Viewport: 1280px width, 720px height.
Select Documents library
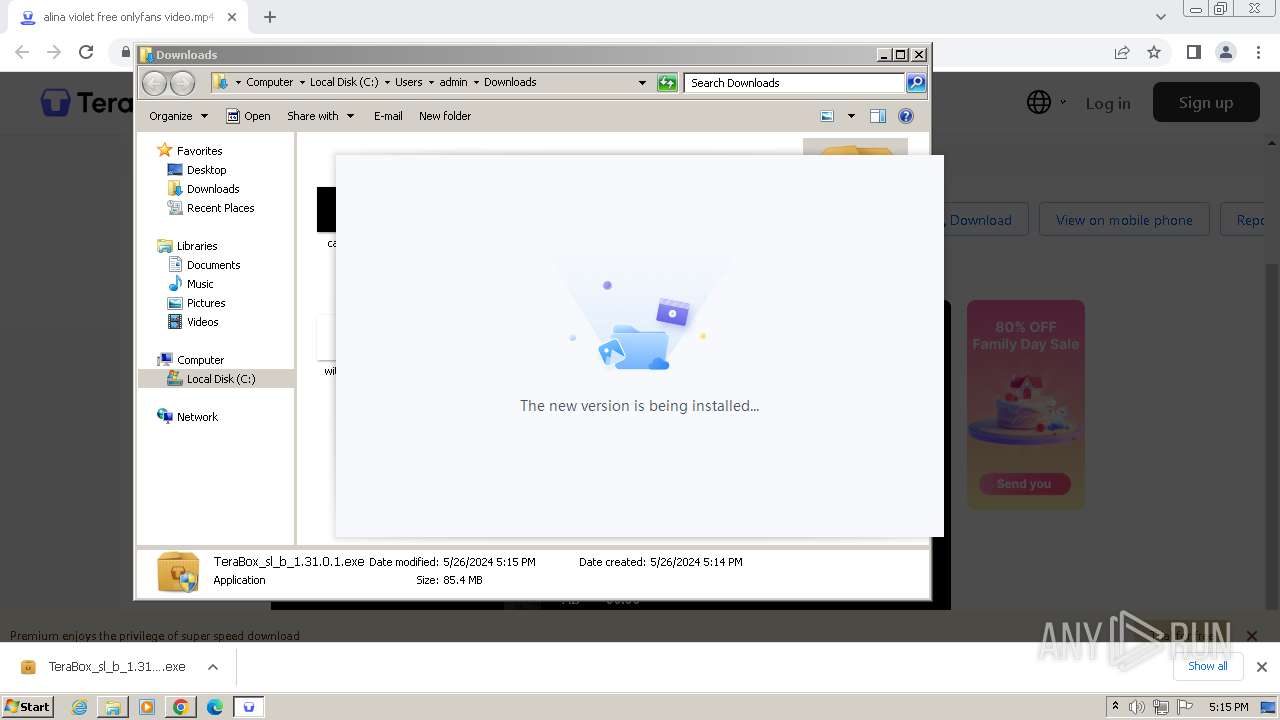pos(213,265)
